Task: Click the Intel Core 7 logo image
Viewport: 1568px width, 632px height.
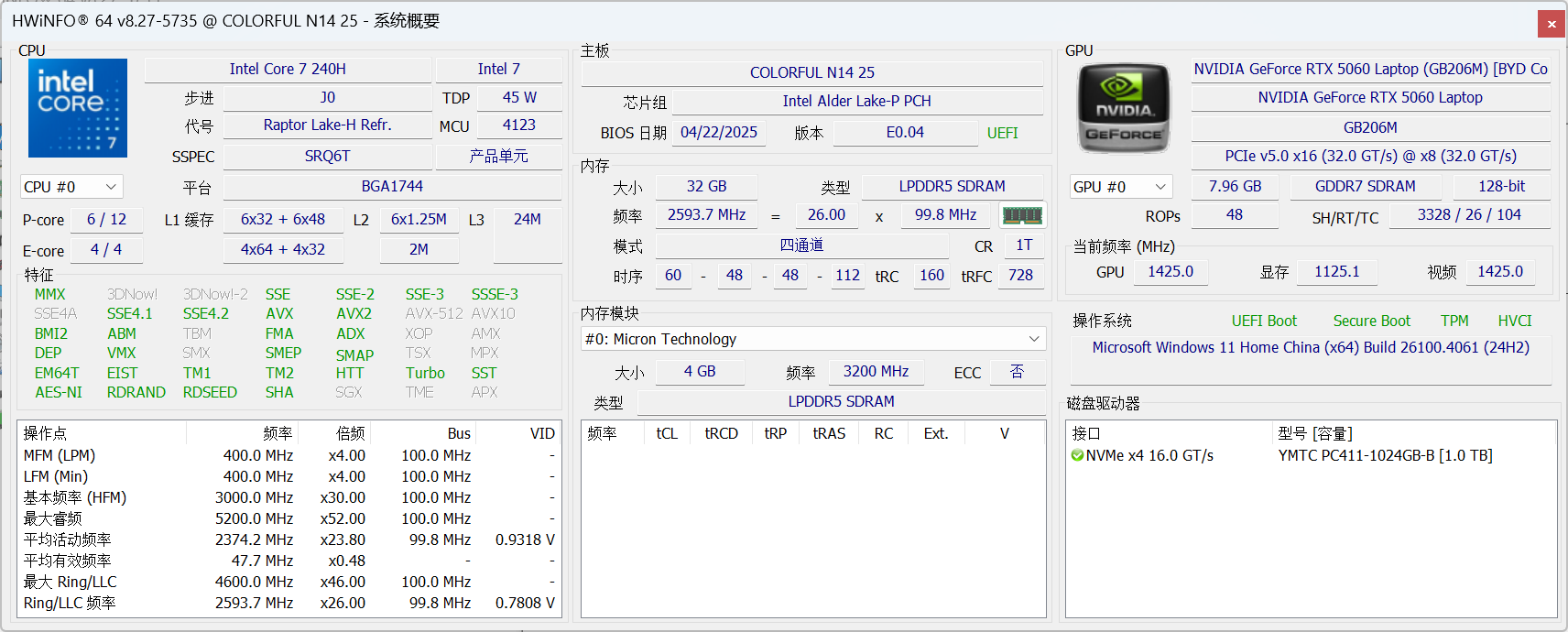Action: (78, 108)
